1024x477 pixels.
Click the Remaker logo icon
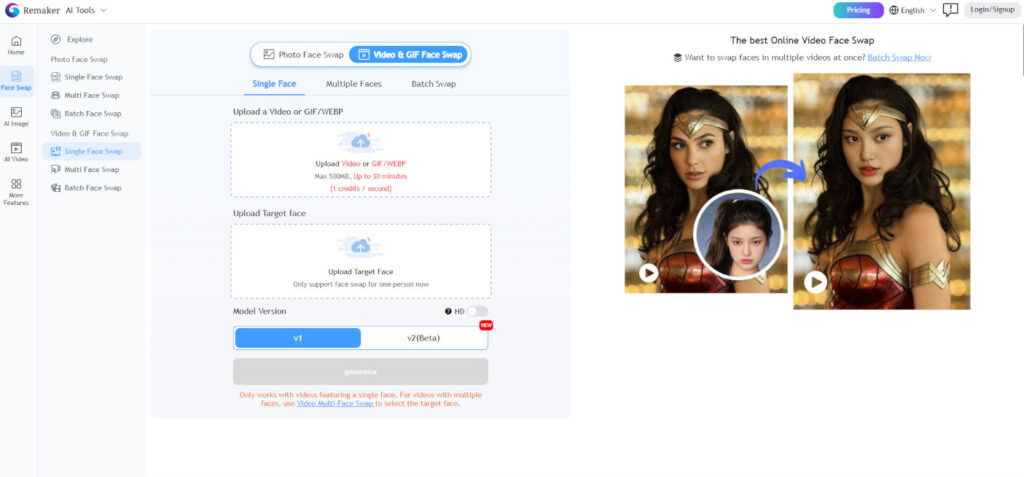click(12, 10)
